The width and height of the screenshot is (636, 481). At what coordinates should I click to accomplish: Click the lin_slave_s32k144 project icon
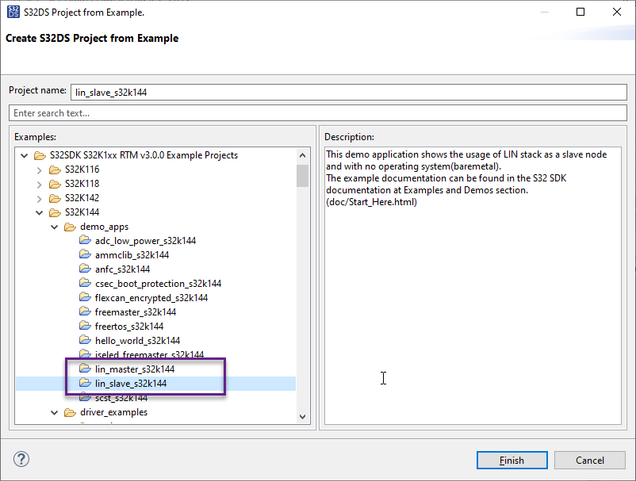[85, 383]
